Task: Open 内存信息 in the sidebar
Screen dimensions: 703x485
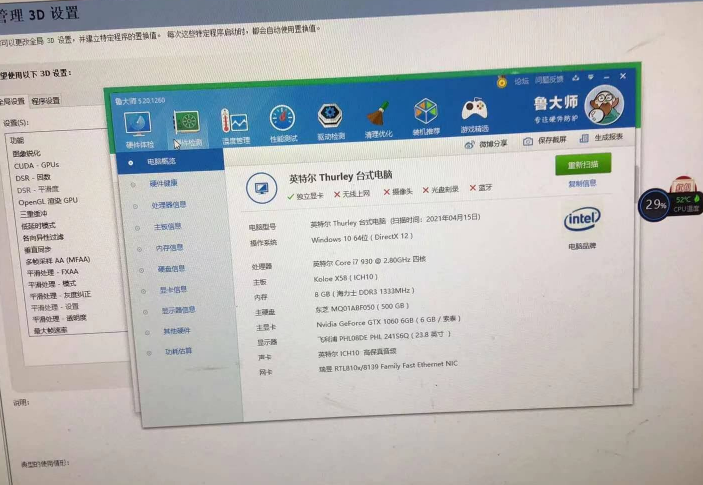Action: 169,247
